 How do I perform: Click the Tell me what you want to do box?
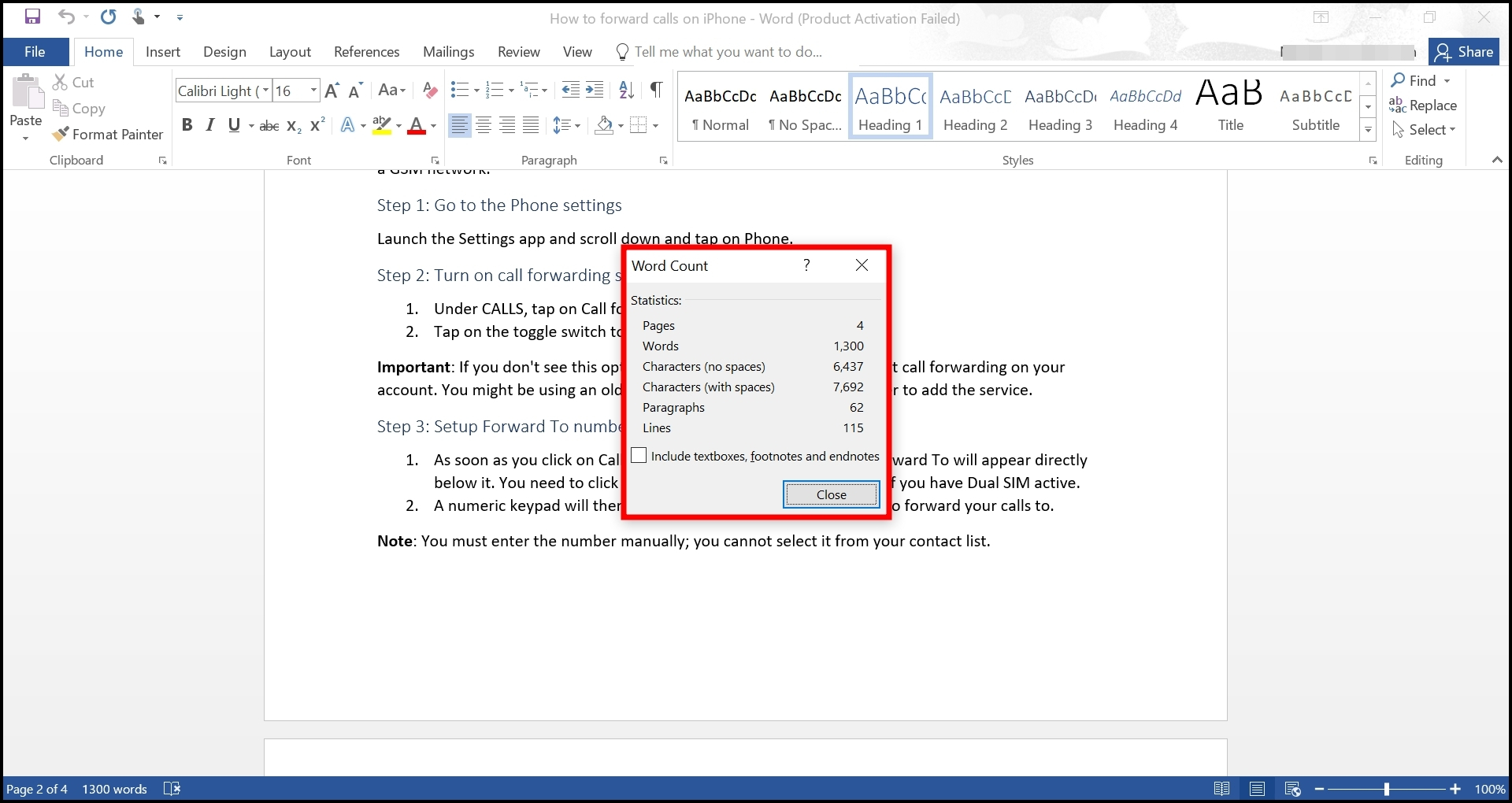728,52
